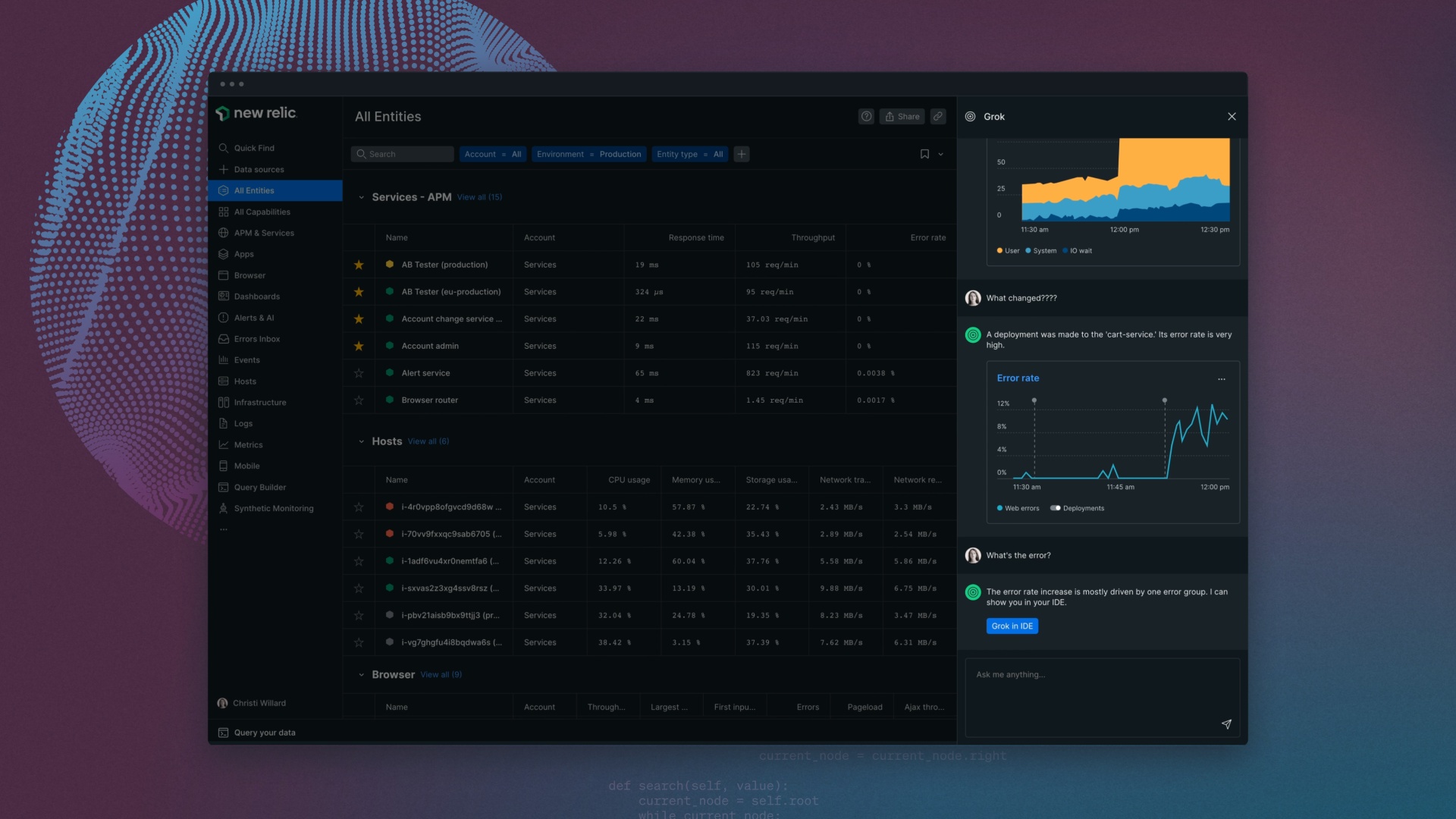Open All Capabilities page
The height and width of the screenshot is (819, 1456).
(262, 212)
